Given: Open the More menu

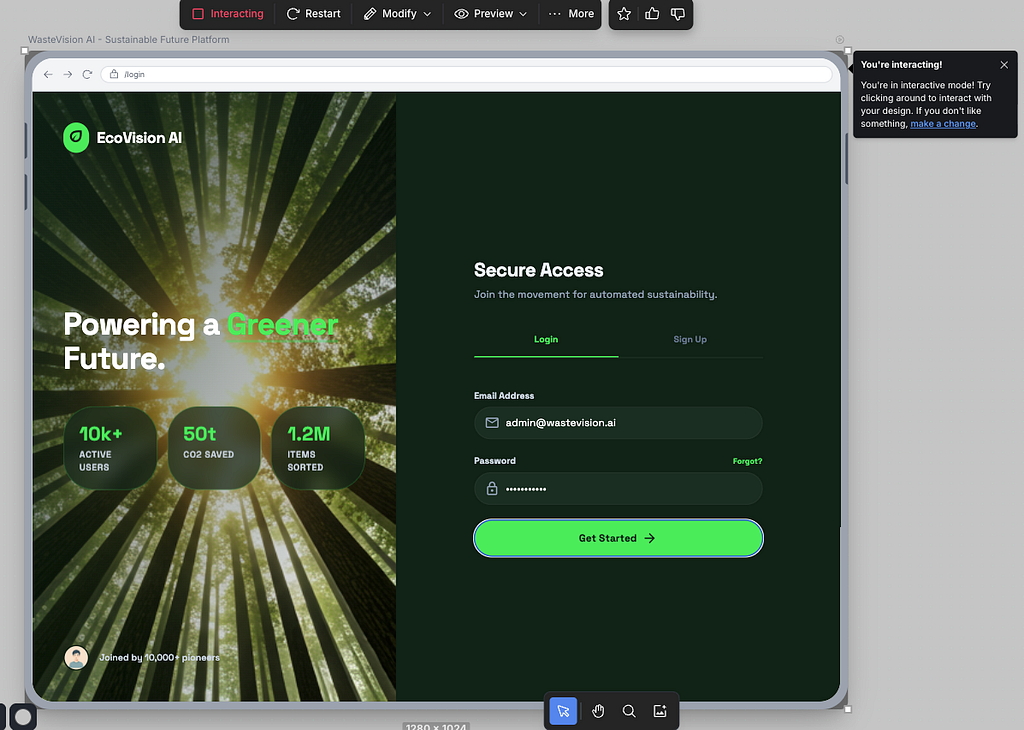Looking at the screenshot, I should pyautogui.click(x=571, y=14).
